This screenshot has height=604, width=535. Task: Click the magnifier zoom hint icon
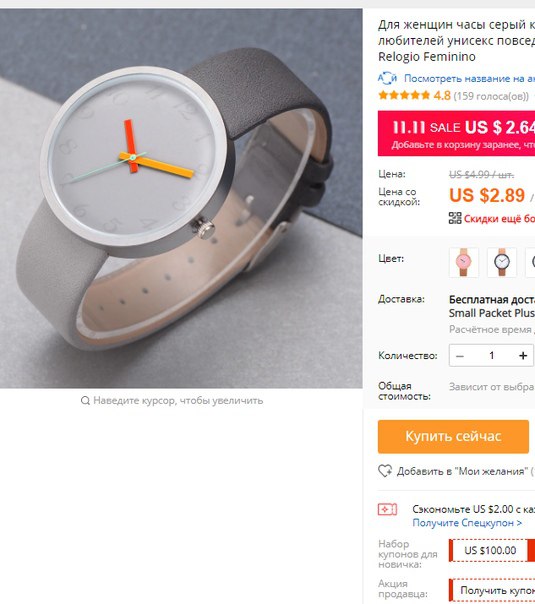coord(85,401)
